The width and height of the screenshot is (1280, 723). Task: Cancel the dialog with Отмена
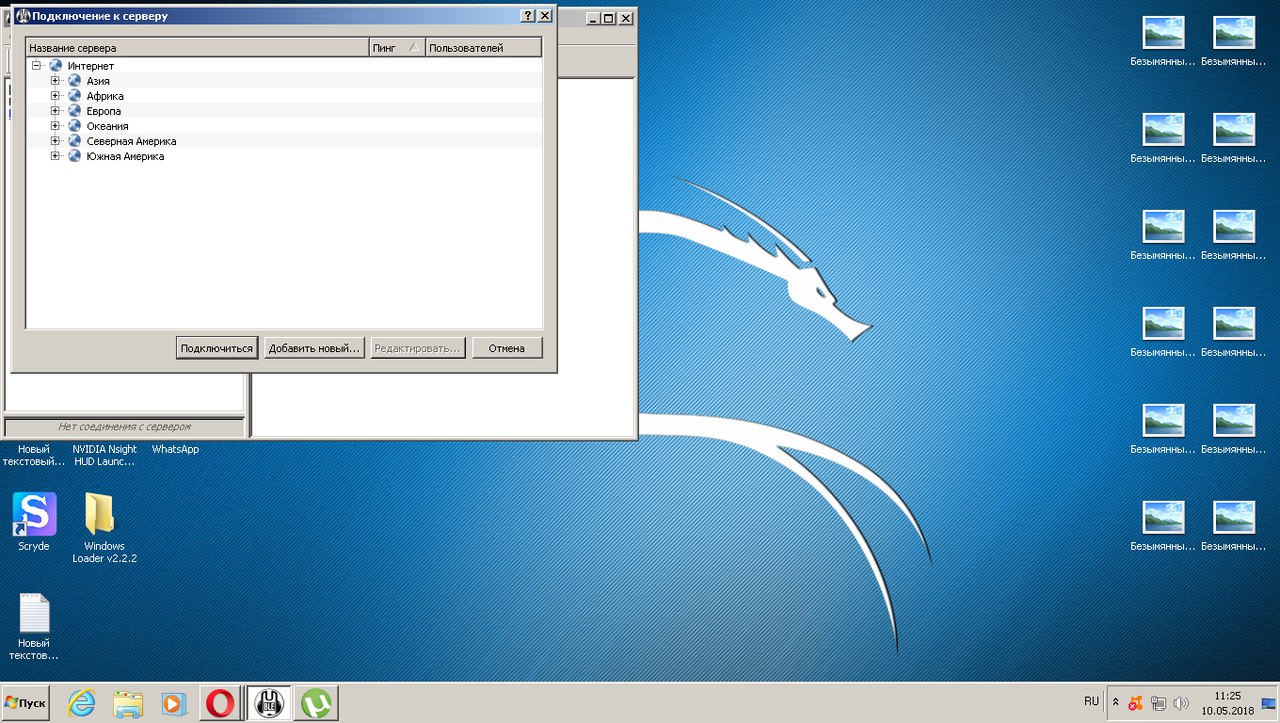507,348
